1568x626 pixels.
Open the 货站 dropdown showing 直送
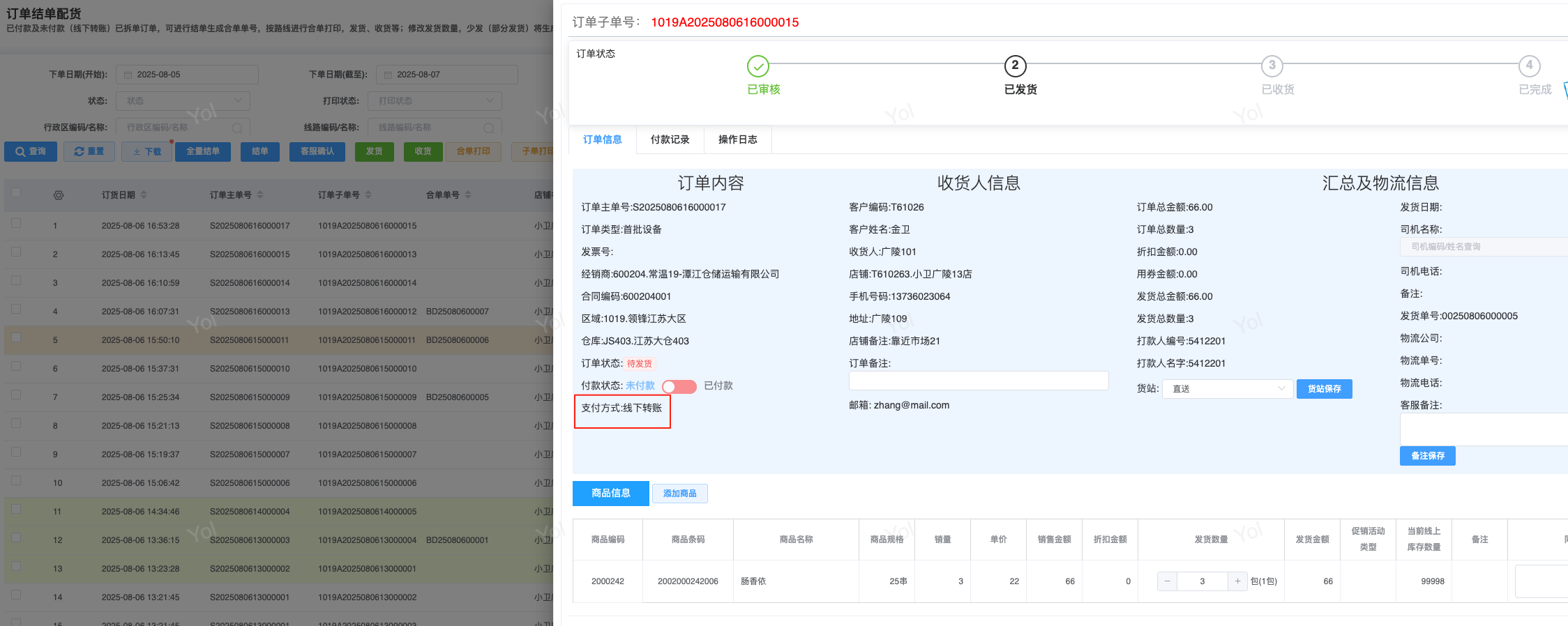(1228, 389)
